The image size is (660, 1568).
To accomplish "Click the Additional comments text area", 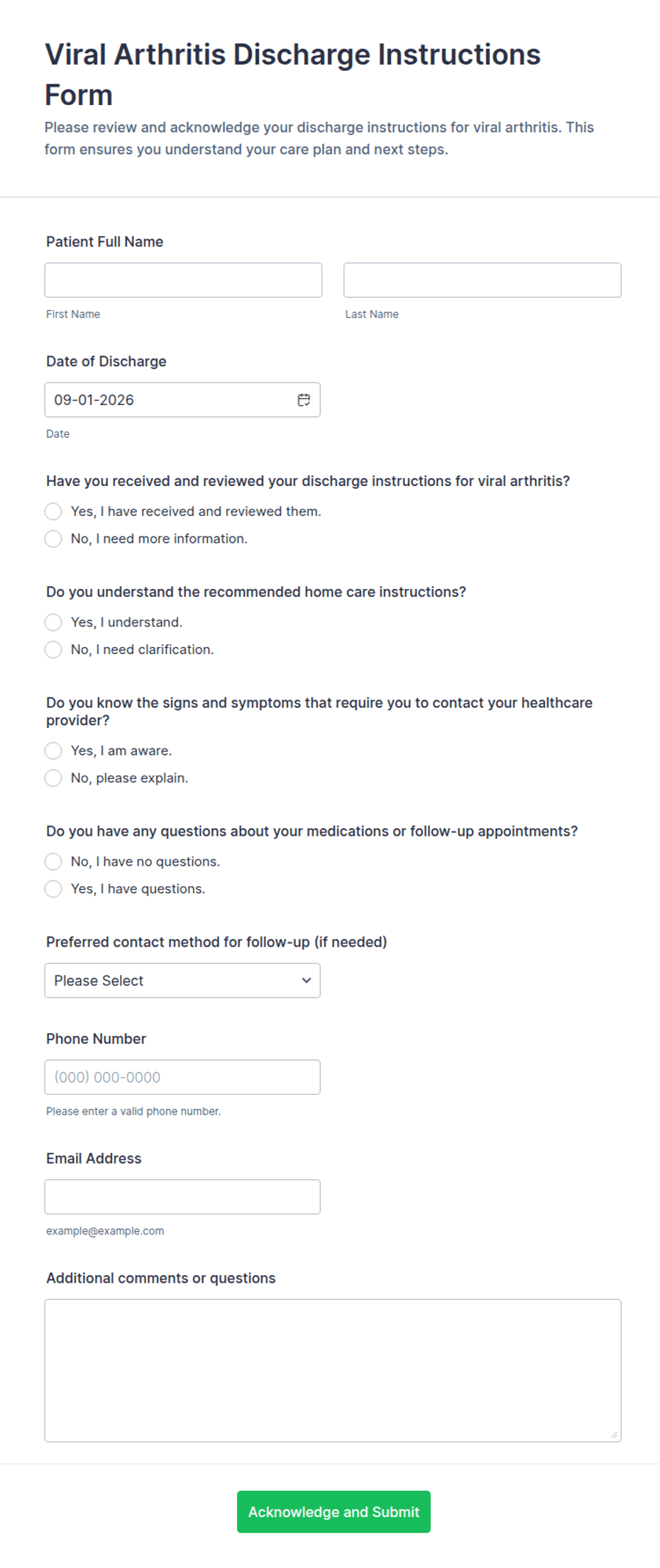I will pos(333,1371).
